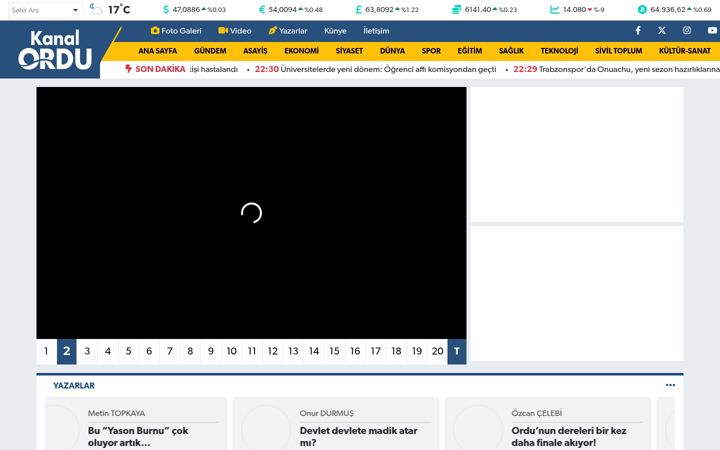Open the TEKNOLOJİ menu item

pos(559,51)
